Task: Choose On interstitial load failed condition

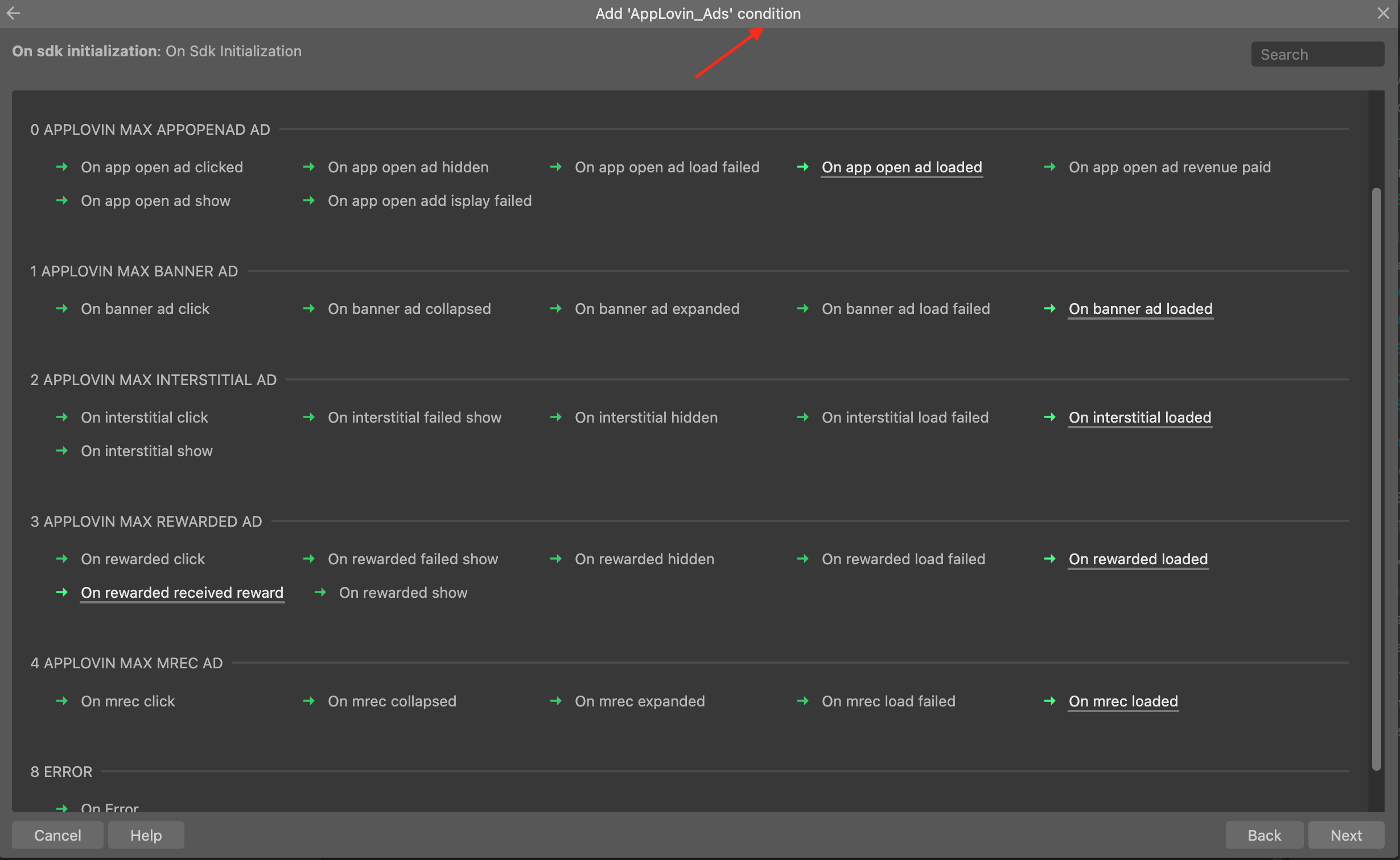Action: click(905, 417)
